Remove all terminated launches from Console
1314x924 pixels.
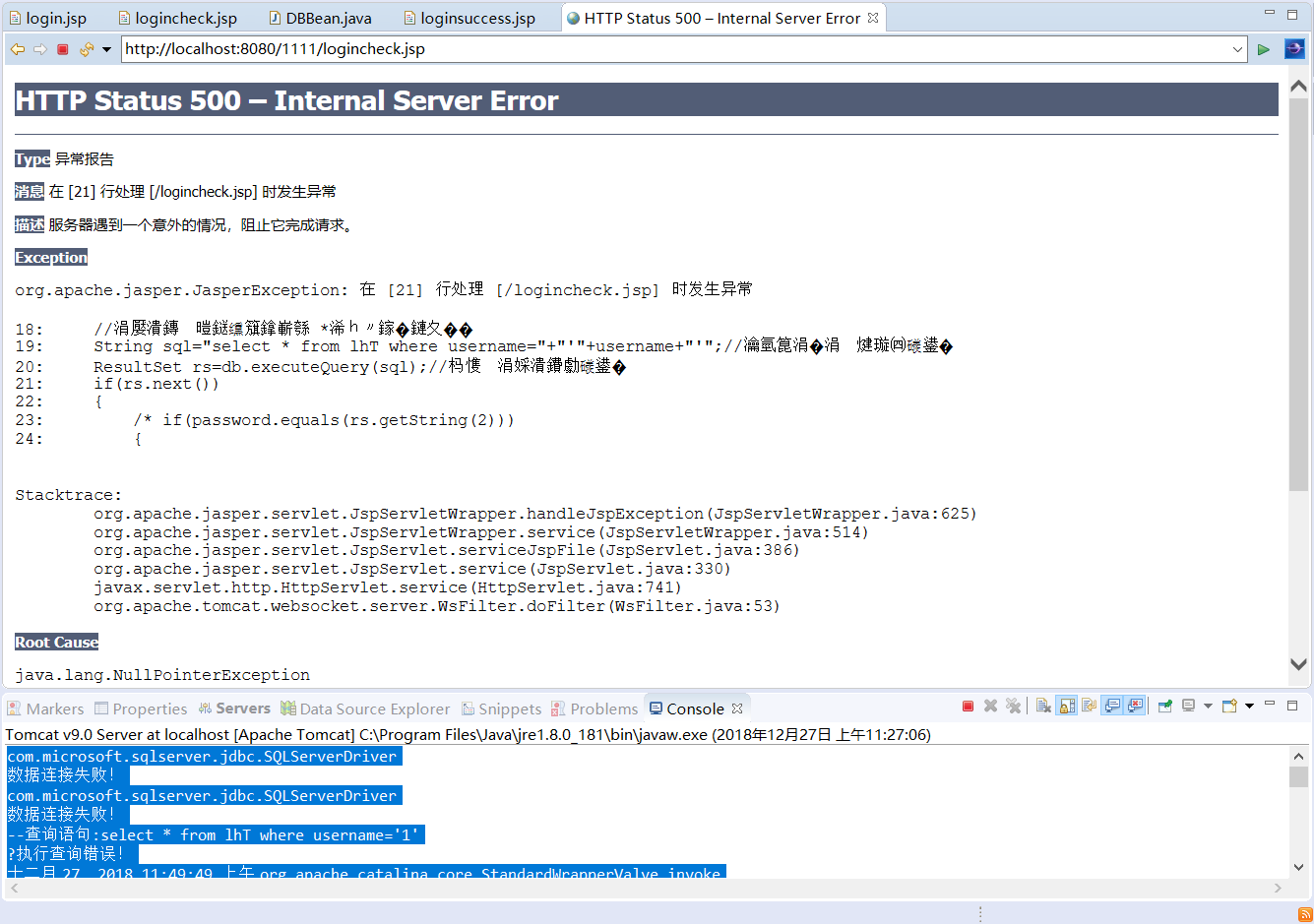(1015, 706)
